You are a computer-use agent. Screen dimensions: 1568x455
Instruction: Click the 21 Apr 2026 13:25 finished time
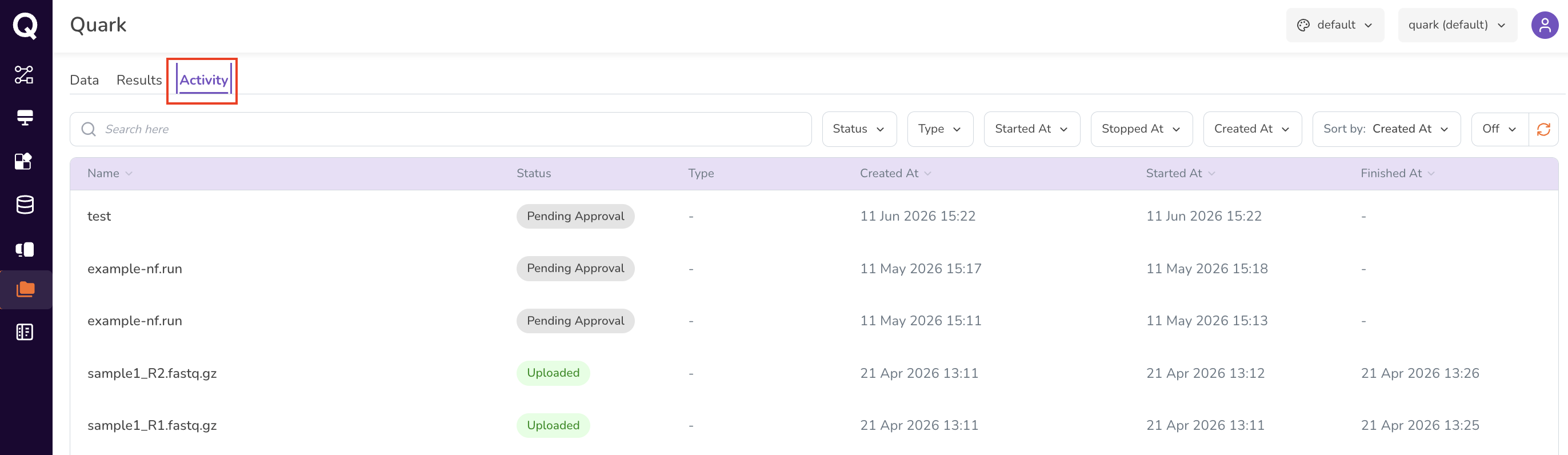pos(1419,426)
